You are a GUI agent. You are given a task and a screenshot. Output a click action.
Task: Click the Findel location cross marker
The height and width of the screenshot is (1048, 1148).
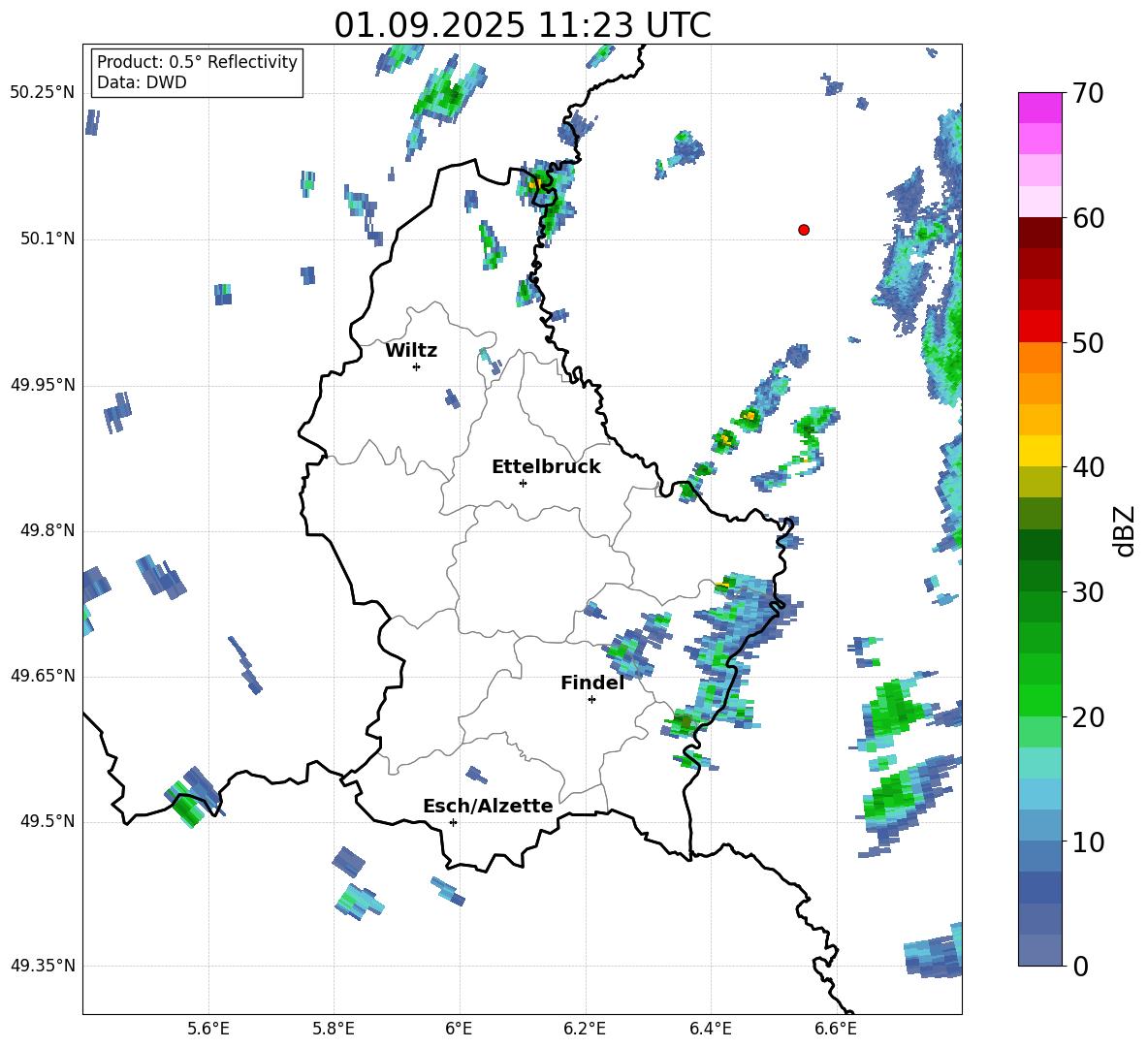tap(591, 700)
